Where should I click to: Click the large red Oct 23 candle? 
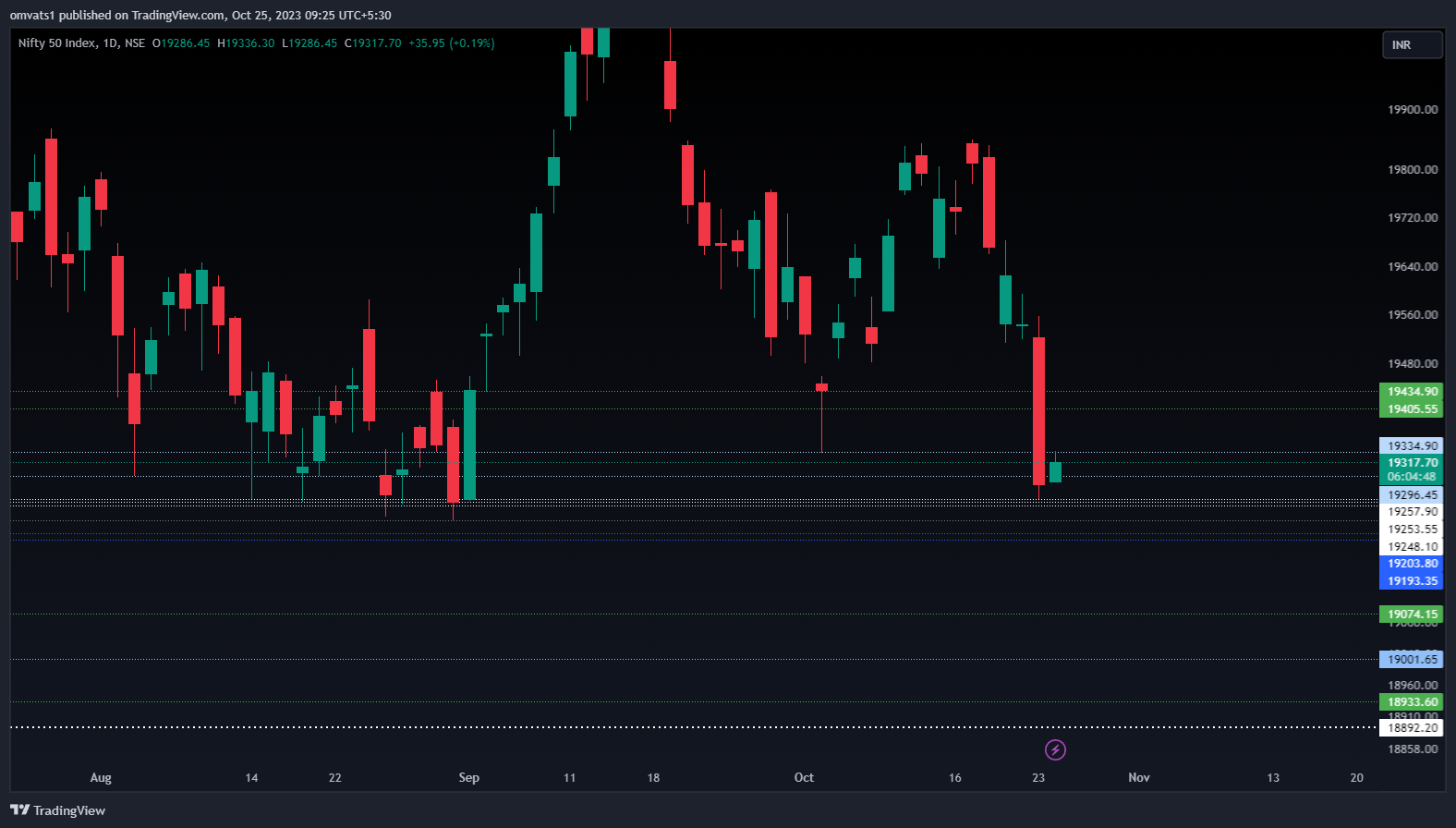[1038, 410]
